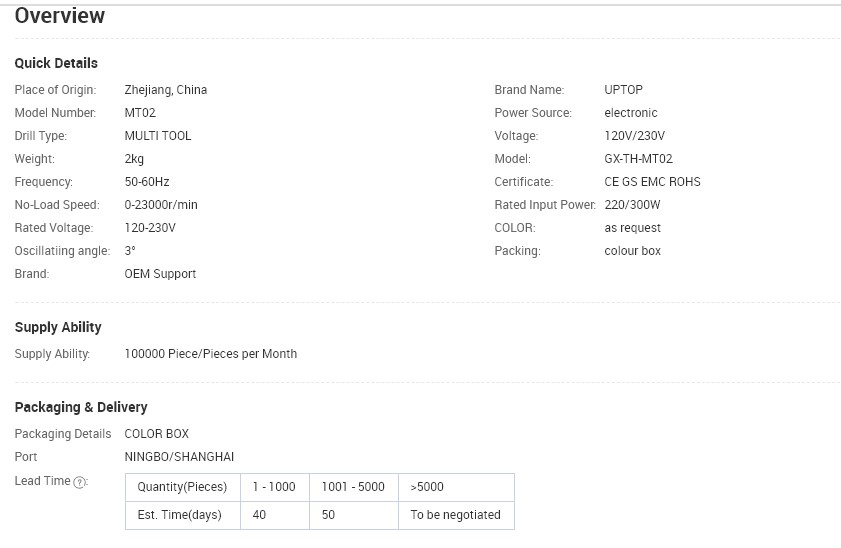Click the UPTOP brand name value
The height and width of the screenshot is (548, 841).
(623, 90)
